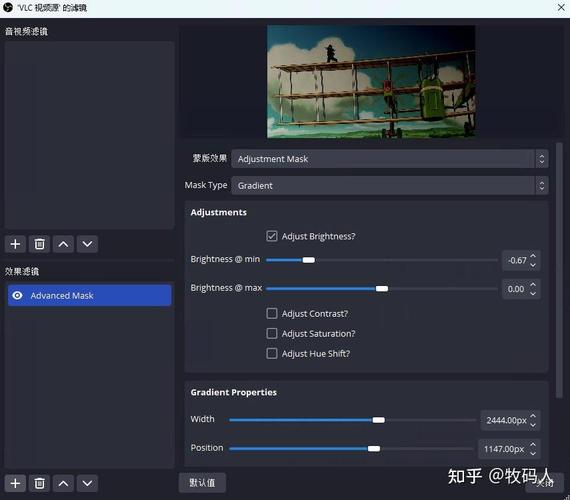Click the Gradient Width value field
The width and height of the screenshot is (570, 500).
[x=506, y=420]
